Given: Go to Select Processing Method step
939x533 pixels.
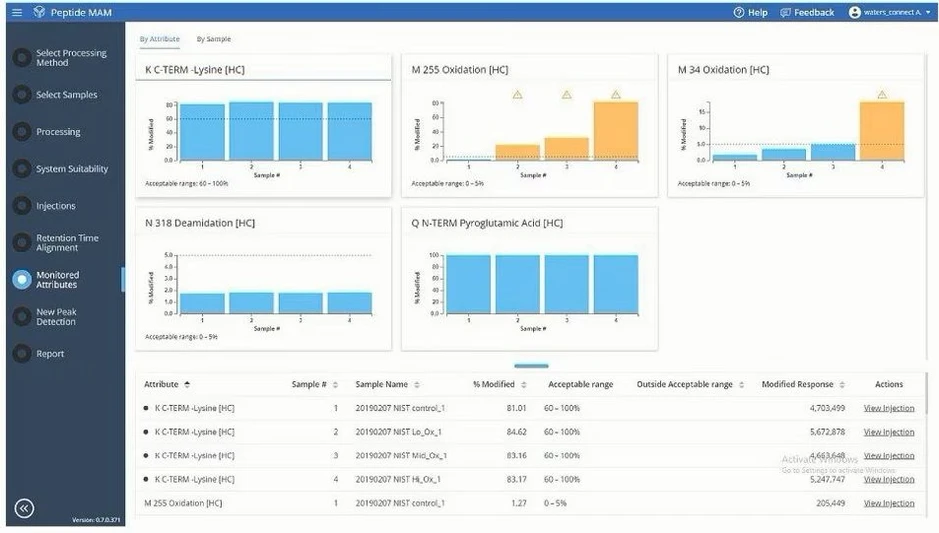Looking at the screenshot, I should pos(71,57).
